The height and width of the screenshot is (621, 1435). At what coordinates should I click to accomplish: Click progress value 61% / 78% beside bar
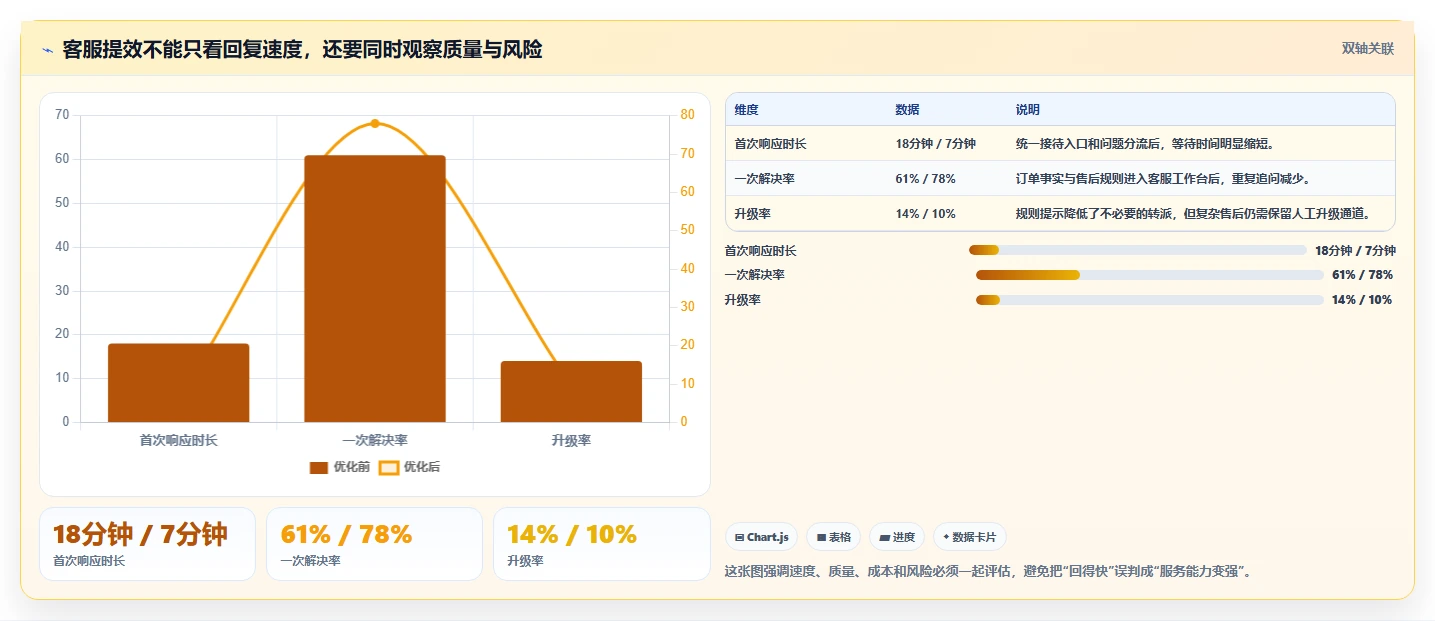click(1362, 275)
